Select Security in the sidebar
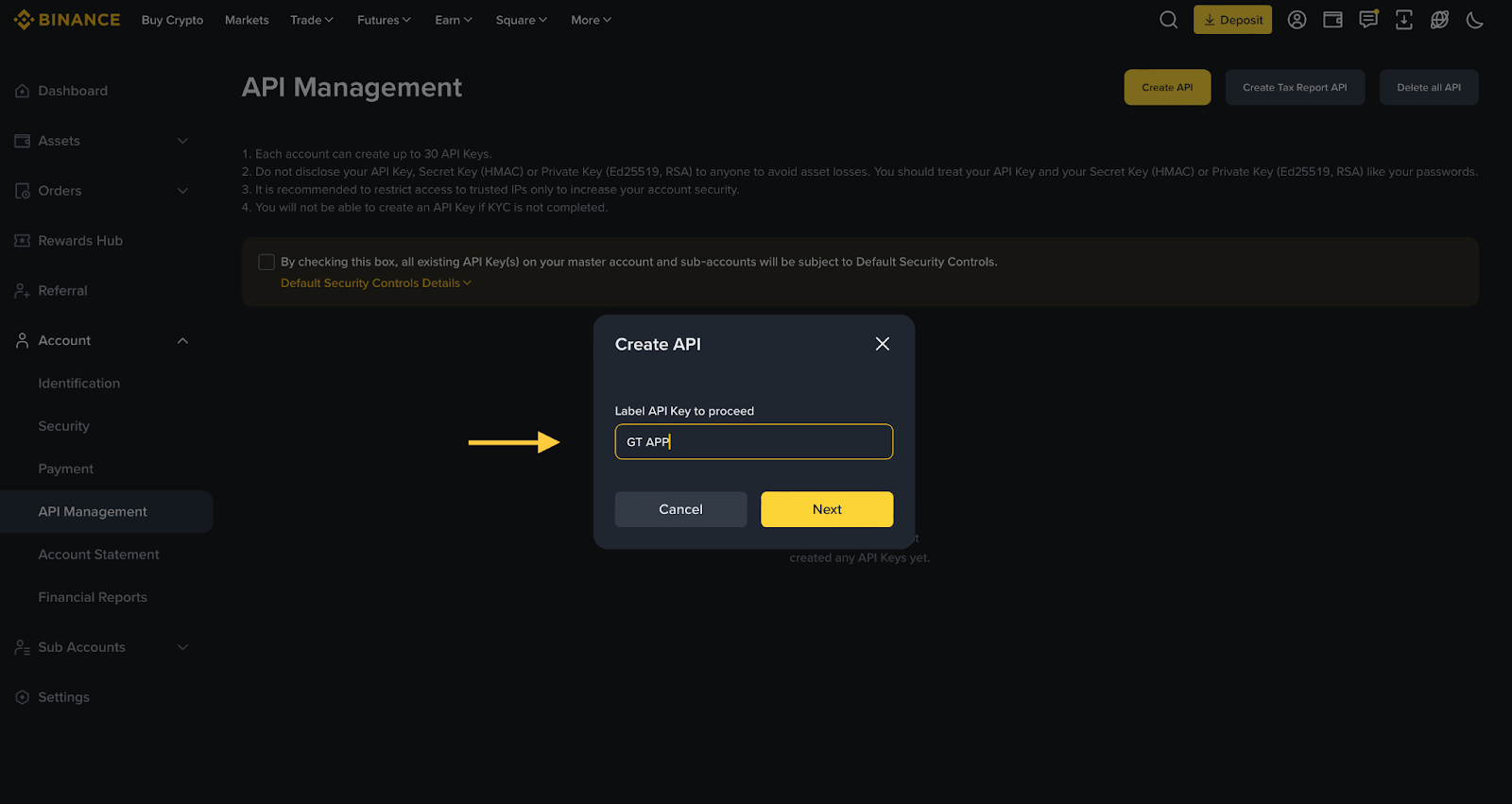1512x804 pixels. [x=63, y=426]
